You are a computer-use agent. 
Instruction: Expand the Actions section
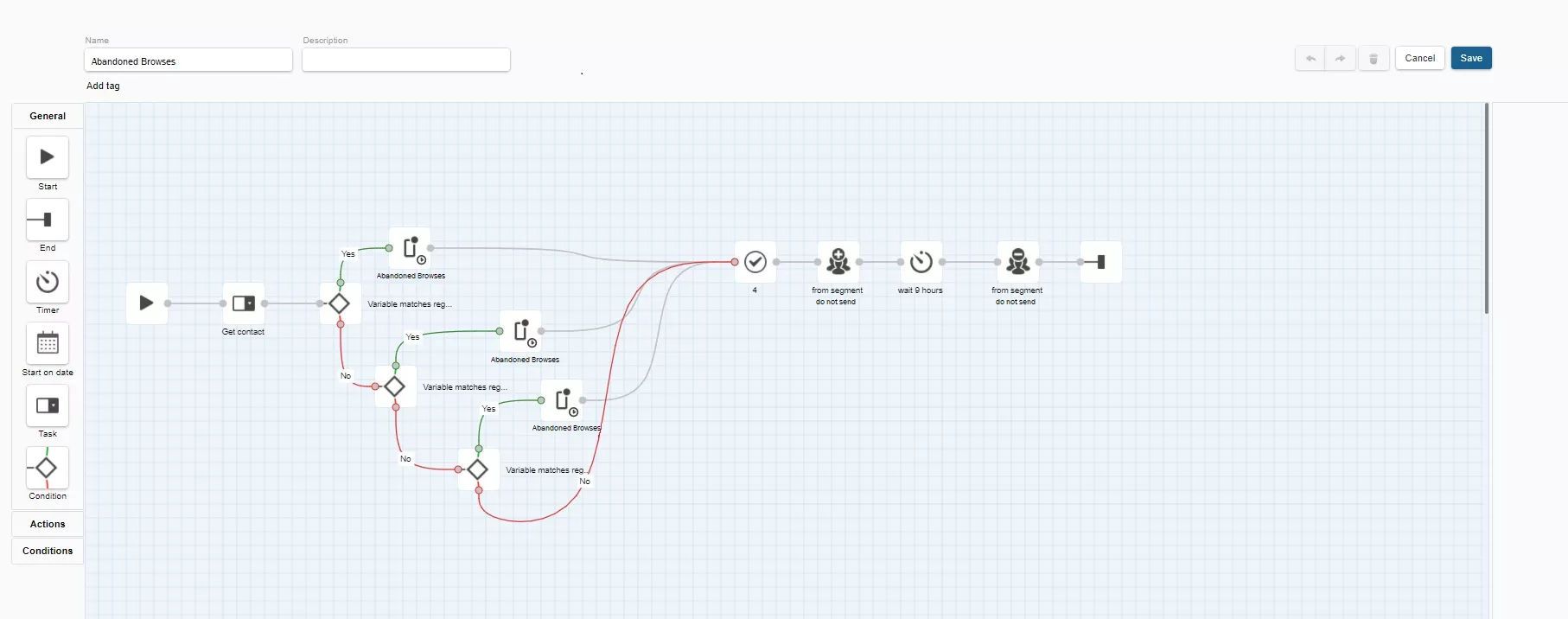(x=48, y=524)
